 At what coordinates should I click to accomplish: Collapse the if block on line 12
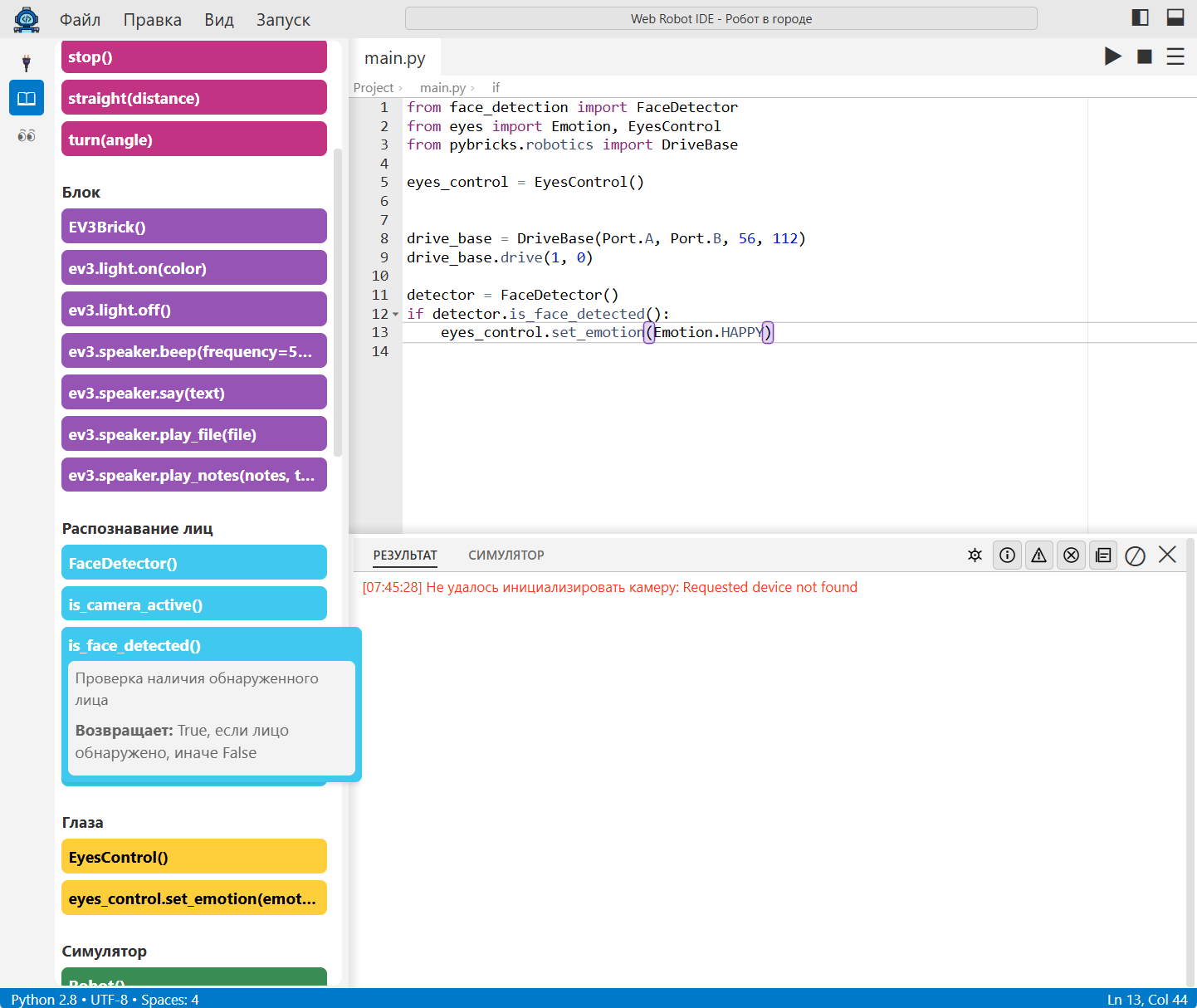396,314
